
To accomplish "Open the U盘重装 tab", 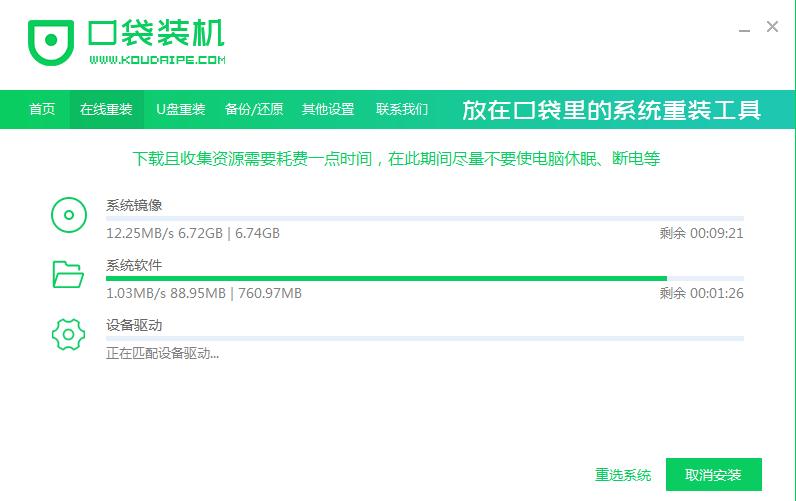I will tap(181, 109).
